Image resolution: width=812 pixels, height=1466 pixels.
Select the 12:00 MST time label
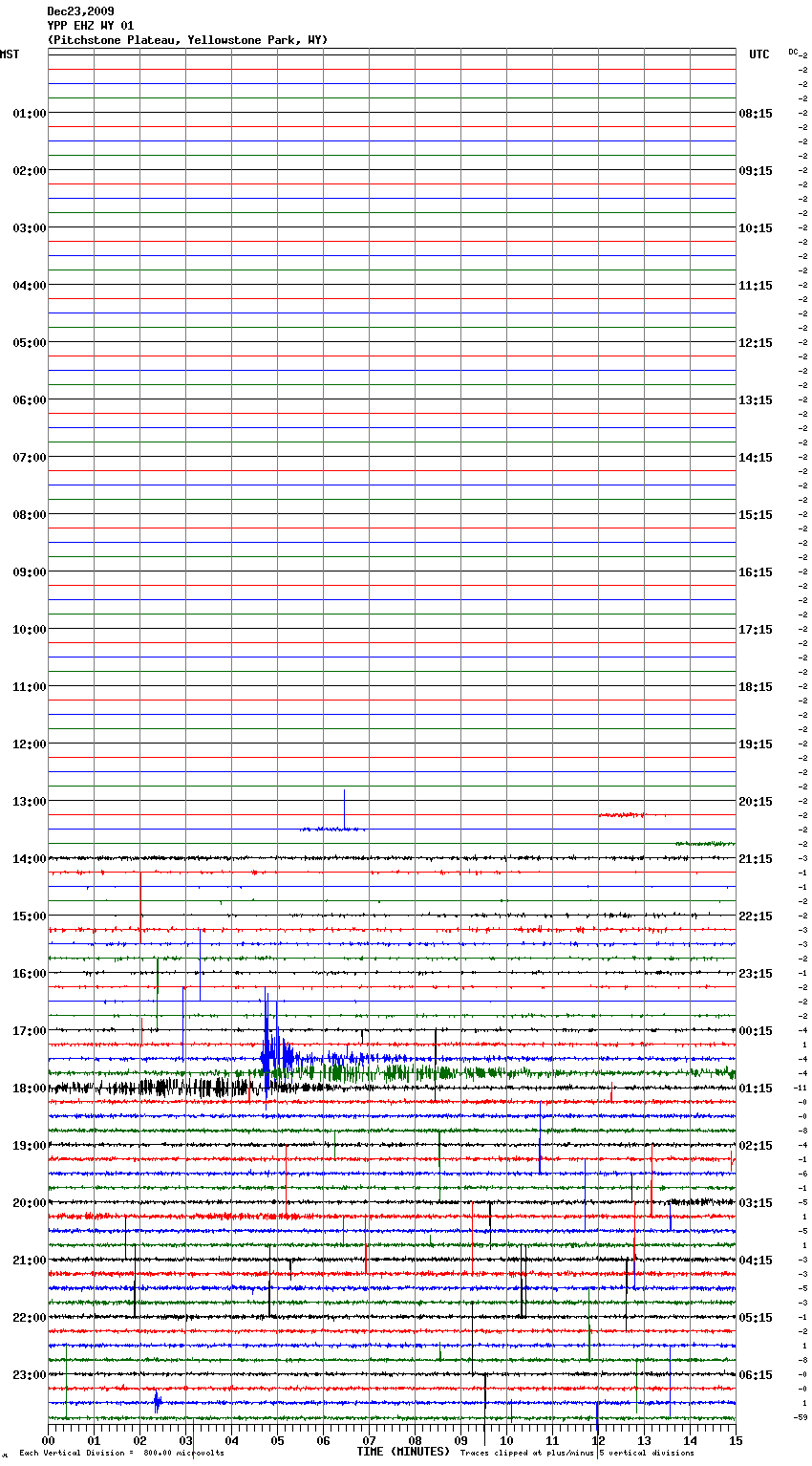[x=30, y=744]
